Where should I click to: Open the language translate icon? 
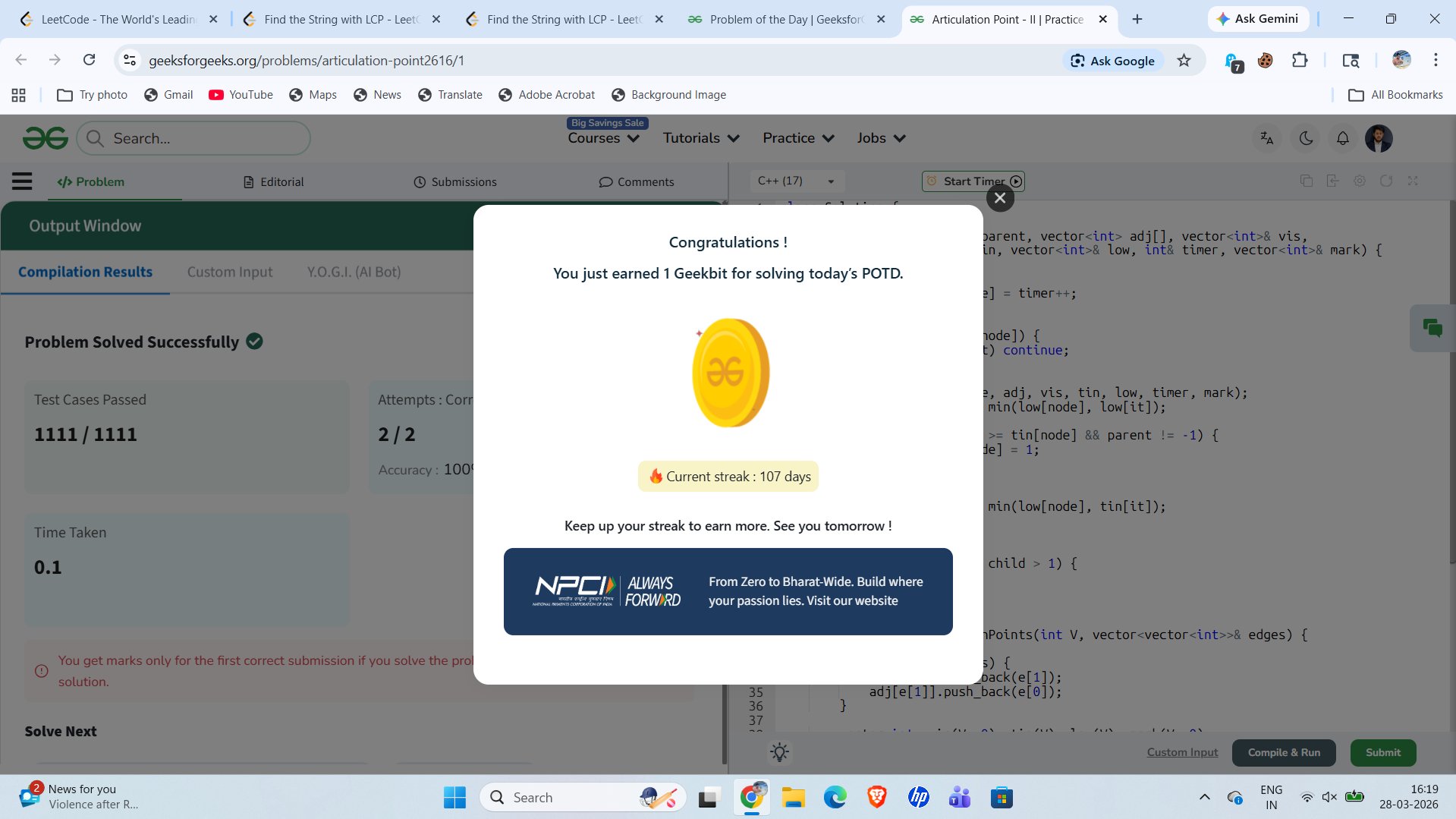click(1266, 138)
